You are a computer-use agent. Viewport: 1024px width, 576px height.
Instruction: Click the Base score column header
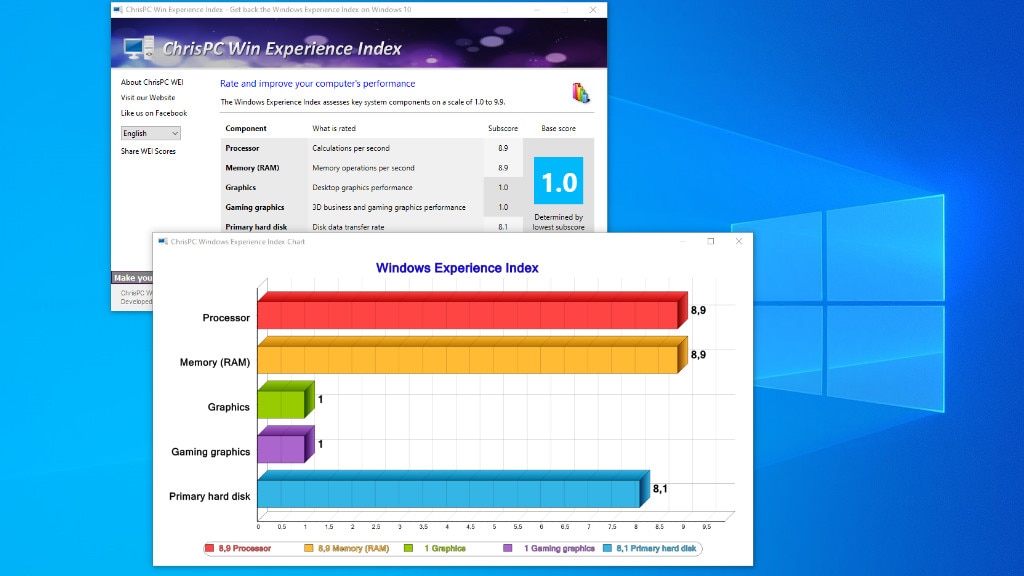pos(558,128)
